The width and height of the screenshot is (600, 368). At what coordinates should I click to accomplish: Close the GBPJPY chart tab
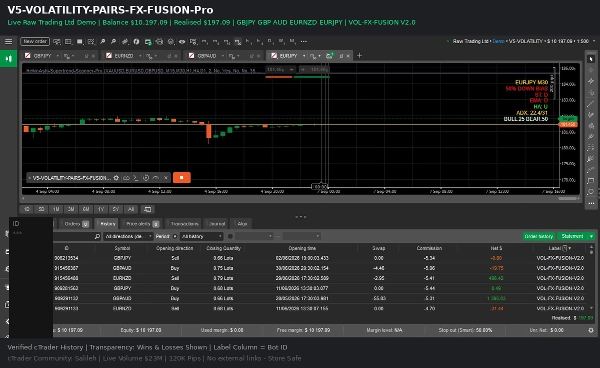point(94,56)
